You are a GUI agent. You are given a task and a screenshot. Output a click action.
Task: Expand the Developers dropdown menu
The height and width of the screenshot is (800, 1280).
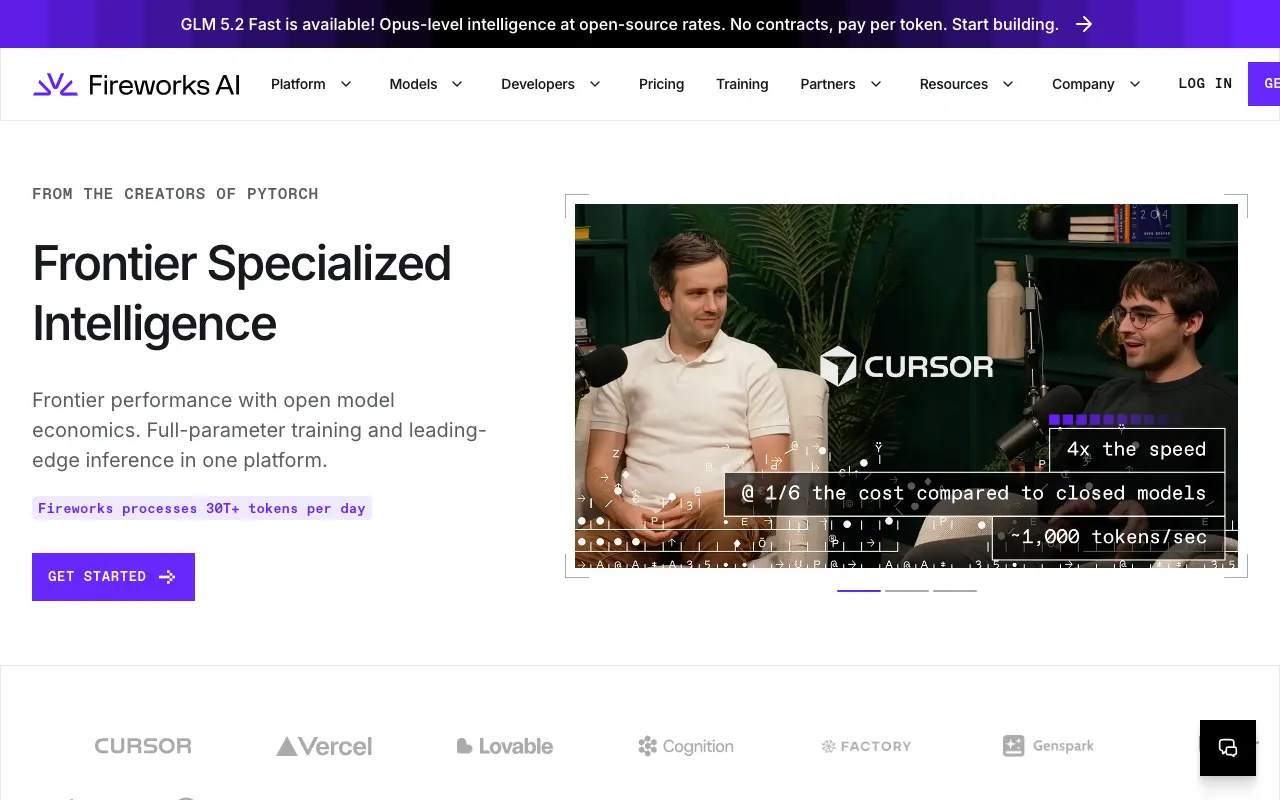click(x=551, y=84)
